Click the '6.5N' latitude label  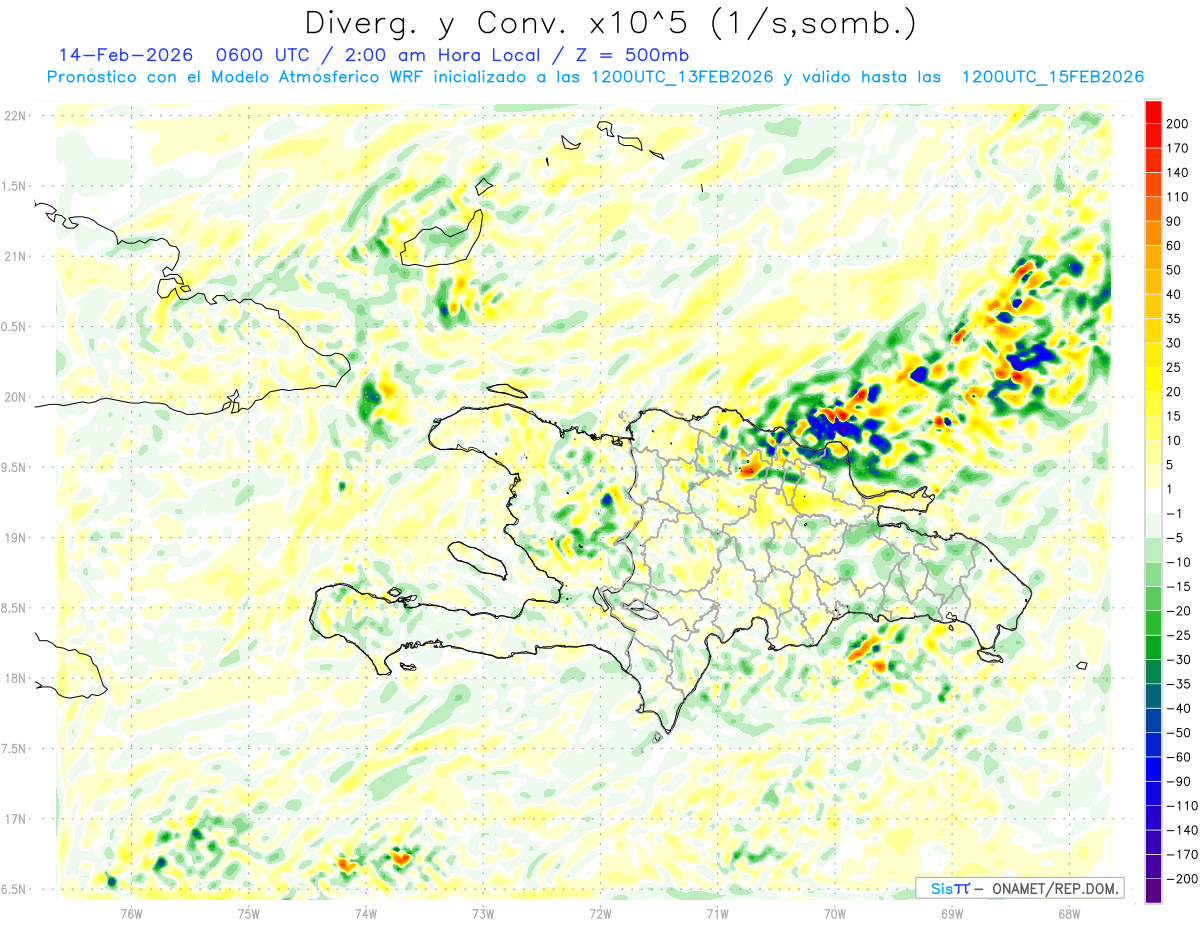[x=15, y=889]
